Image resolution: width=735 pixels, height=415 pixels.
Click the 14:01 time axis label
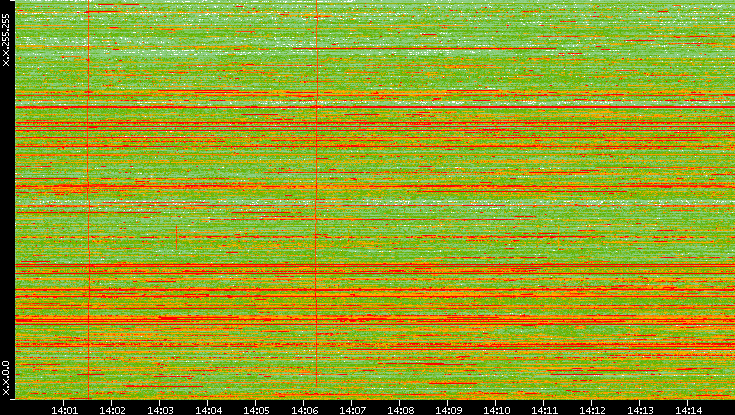pos(64,410)
